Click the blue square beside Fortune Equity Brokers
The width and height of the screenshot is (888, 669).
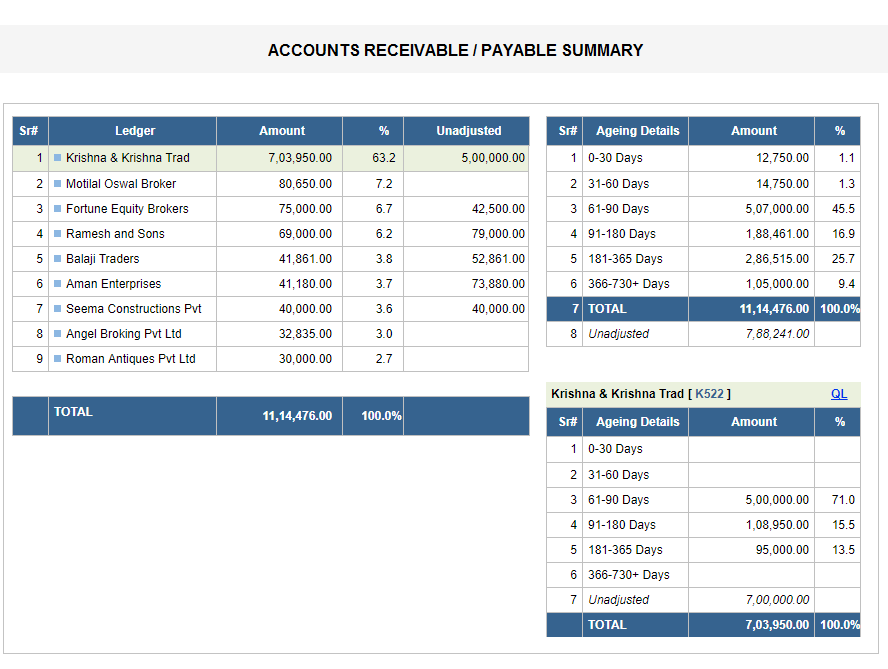click(57, 208)
